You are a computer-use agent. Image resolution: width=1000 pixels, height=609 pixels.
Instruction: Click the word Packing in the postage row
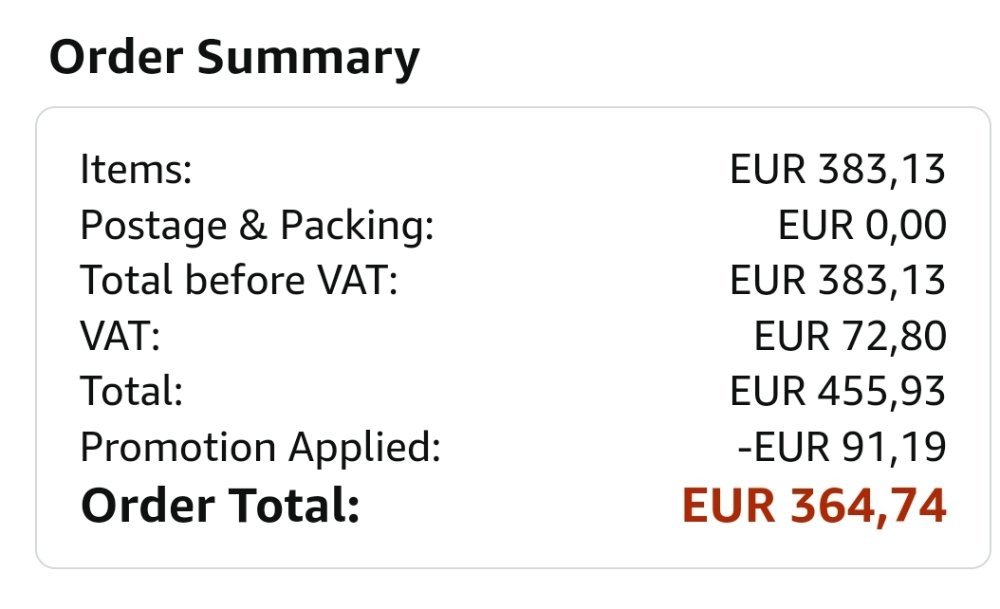click(x=357, y=228)
